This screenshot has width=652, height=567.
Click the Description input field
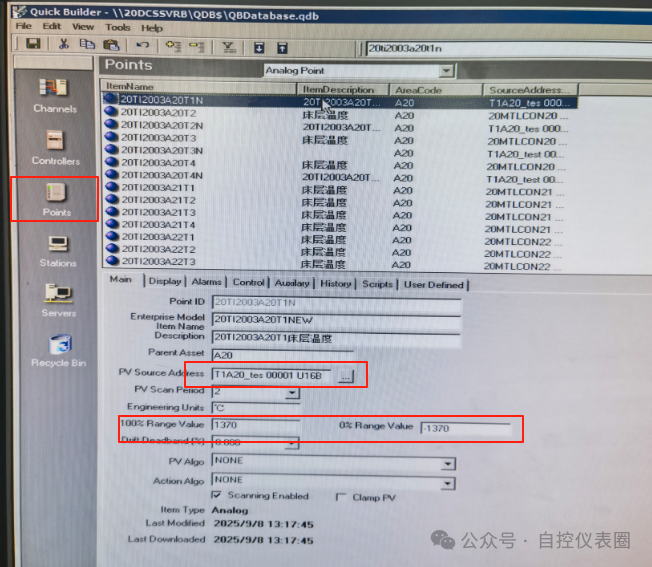336,338
